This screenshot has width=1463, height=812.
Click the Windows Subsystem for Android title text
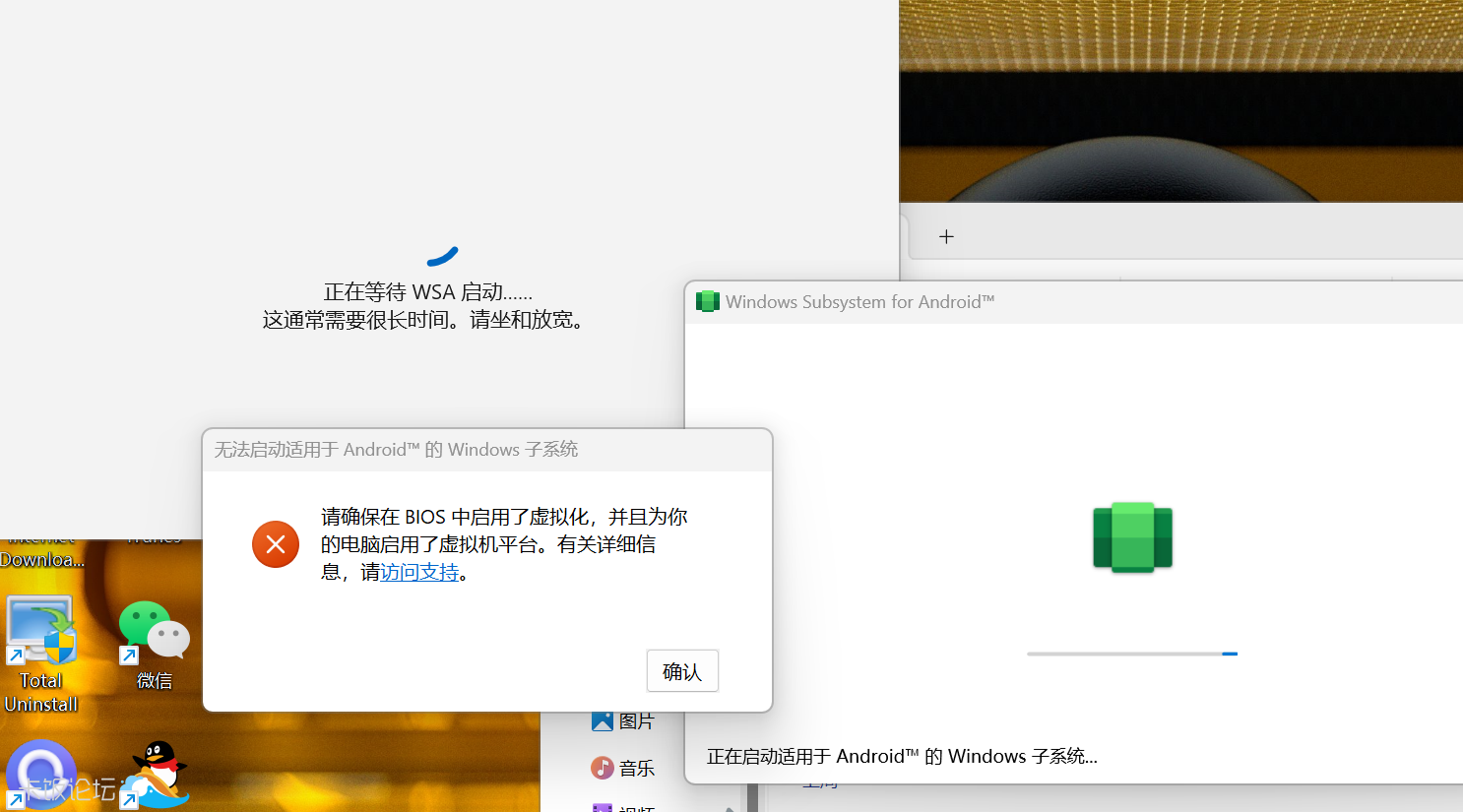point(860,302)
